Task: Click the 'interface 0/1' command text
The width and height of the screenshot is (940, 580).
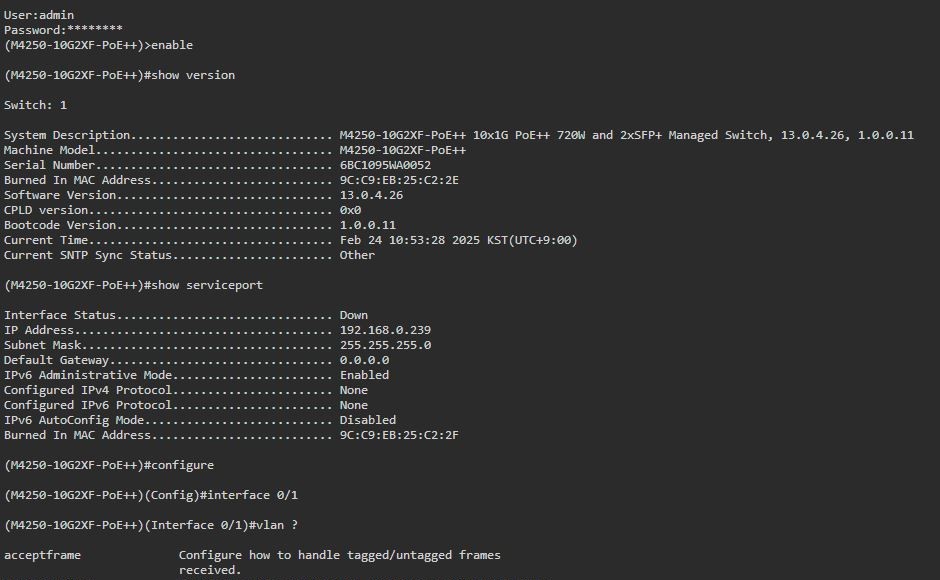Action: 252,495
